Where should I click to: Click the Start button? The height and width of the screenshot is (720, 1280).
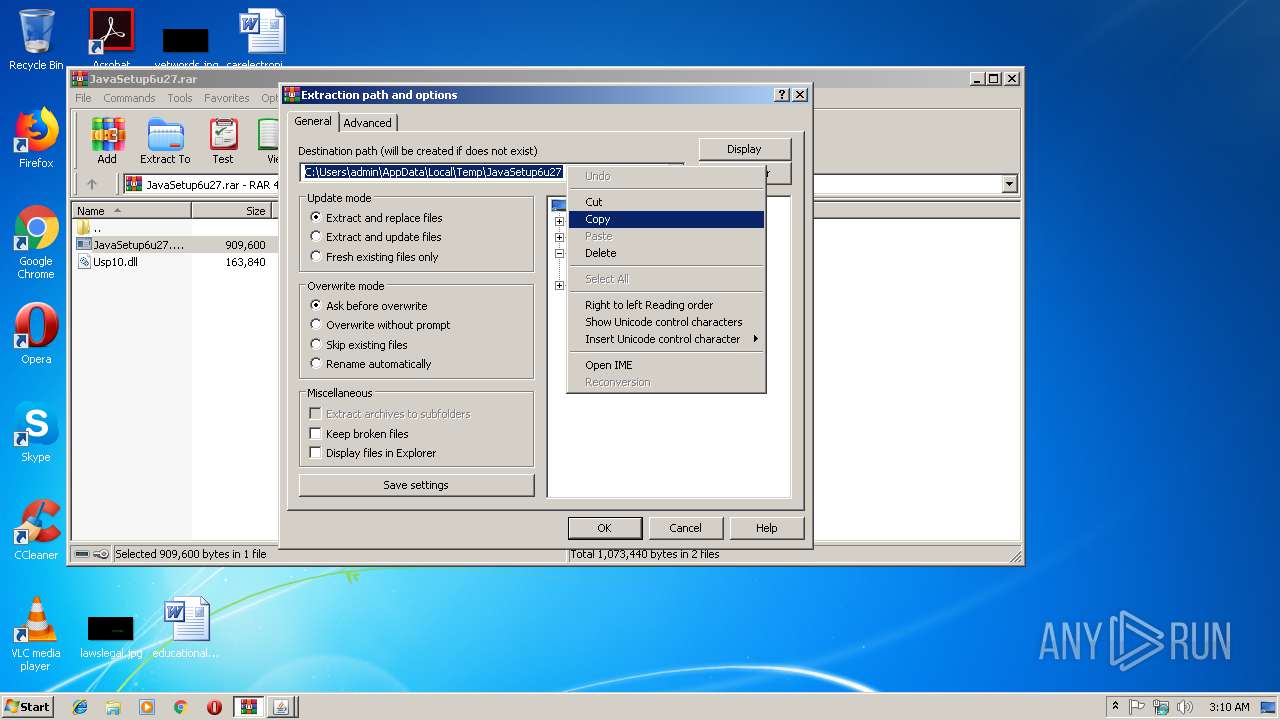[x=28, y=707]
